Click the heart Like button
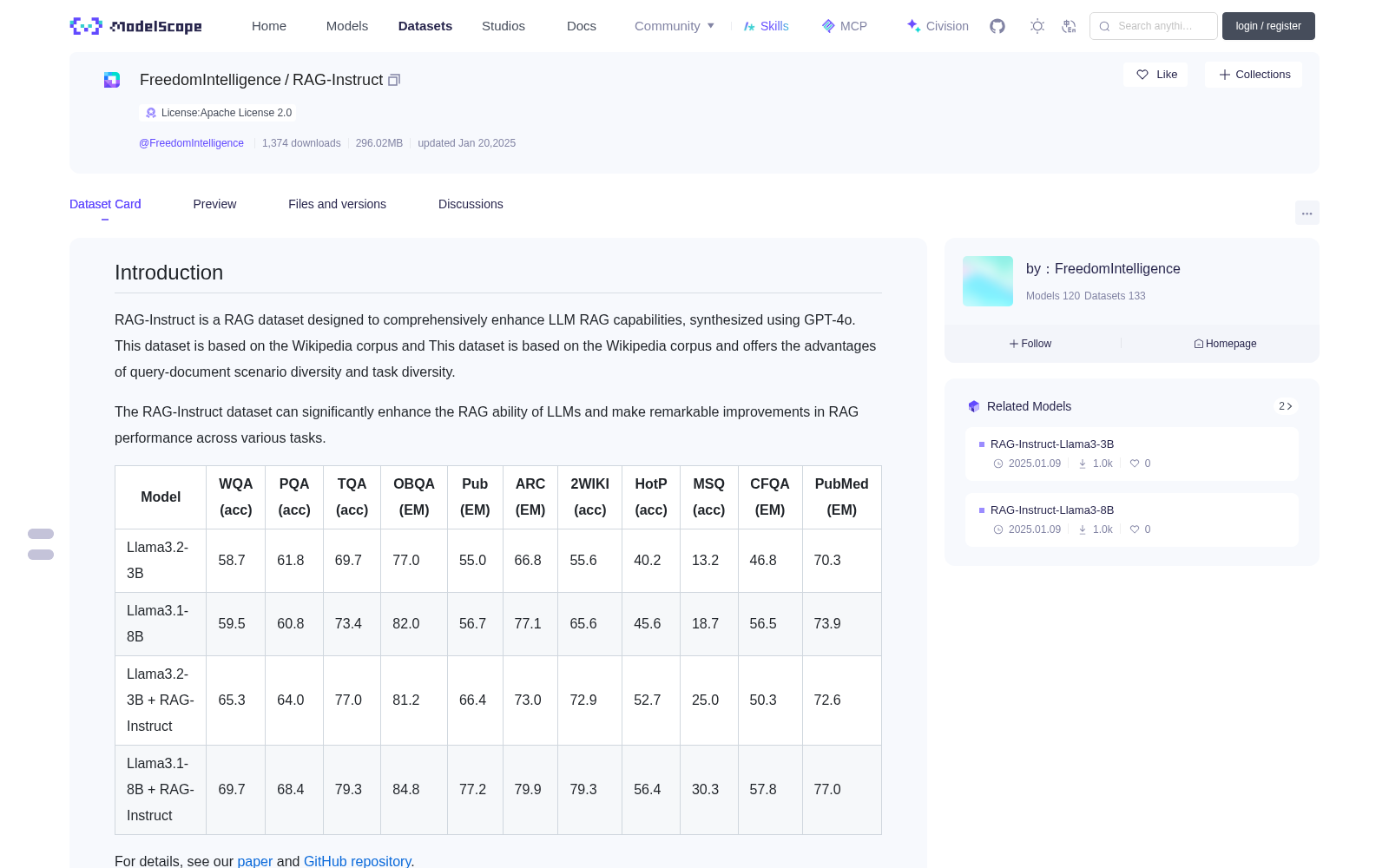Image resolution: width=1389 pixels, height=868 pixels. [x=1156, y=75]
